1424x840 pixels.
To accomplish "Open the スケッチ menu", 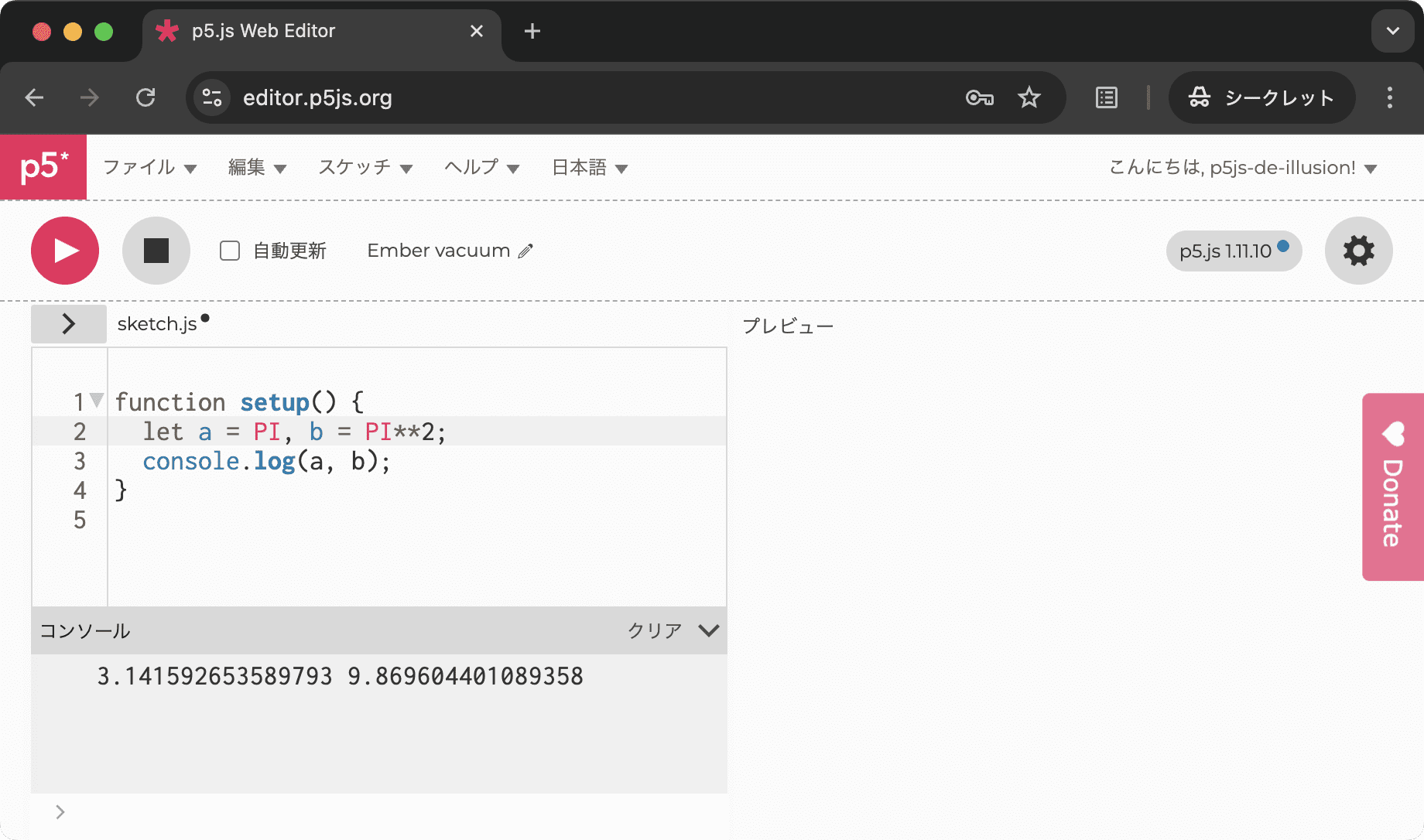I will (365, 167).
